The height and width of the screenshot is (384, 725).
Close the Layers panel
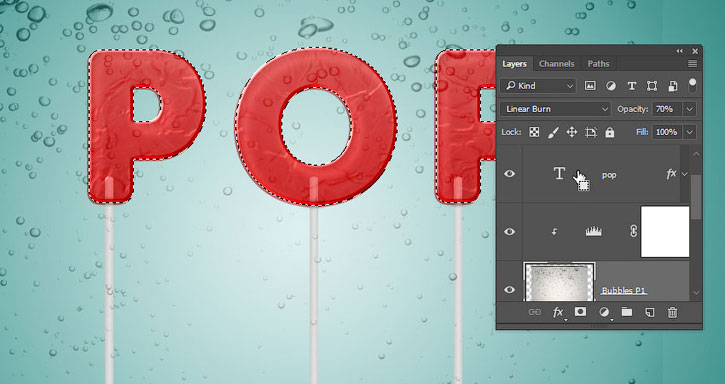click(694, 51)
